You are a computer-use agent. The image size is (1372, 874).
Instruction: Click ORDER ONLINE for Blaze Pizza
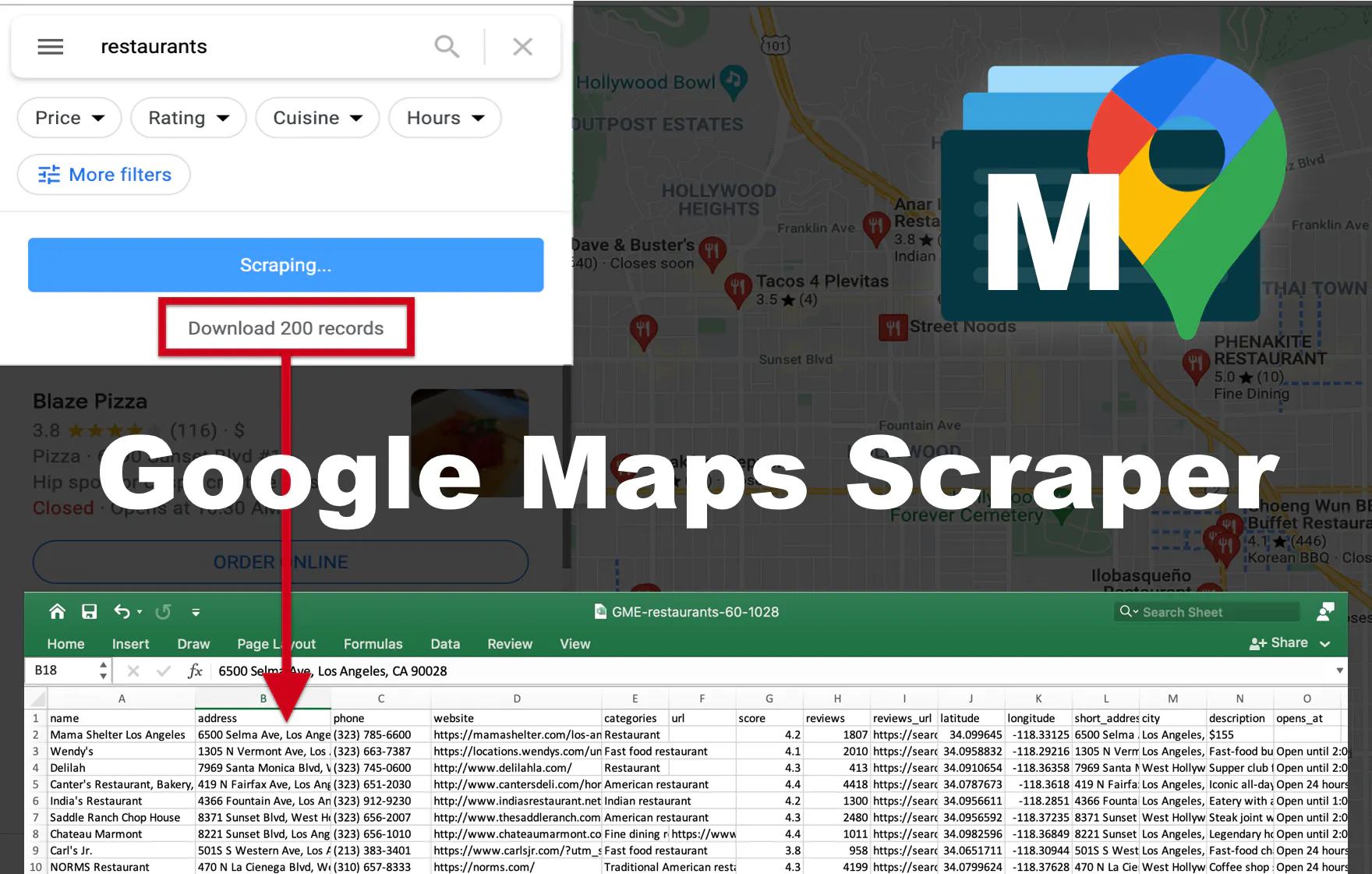point(281,562)
